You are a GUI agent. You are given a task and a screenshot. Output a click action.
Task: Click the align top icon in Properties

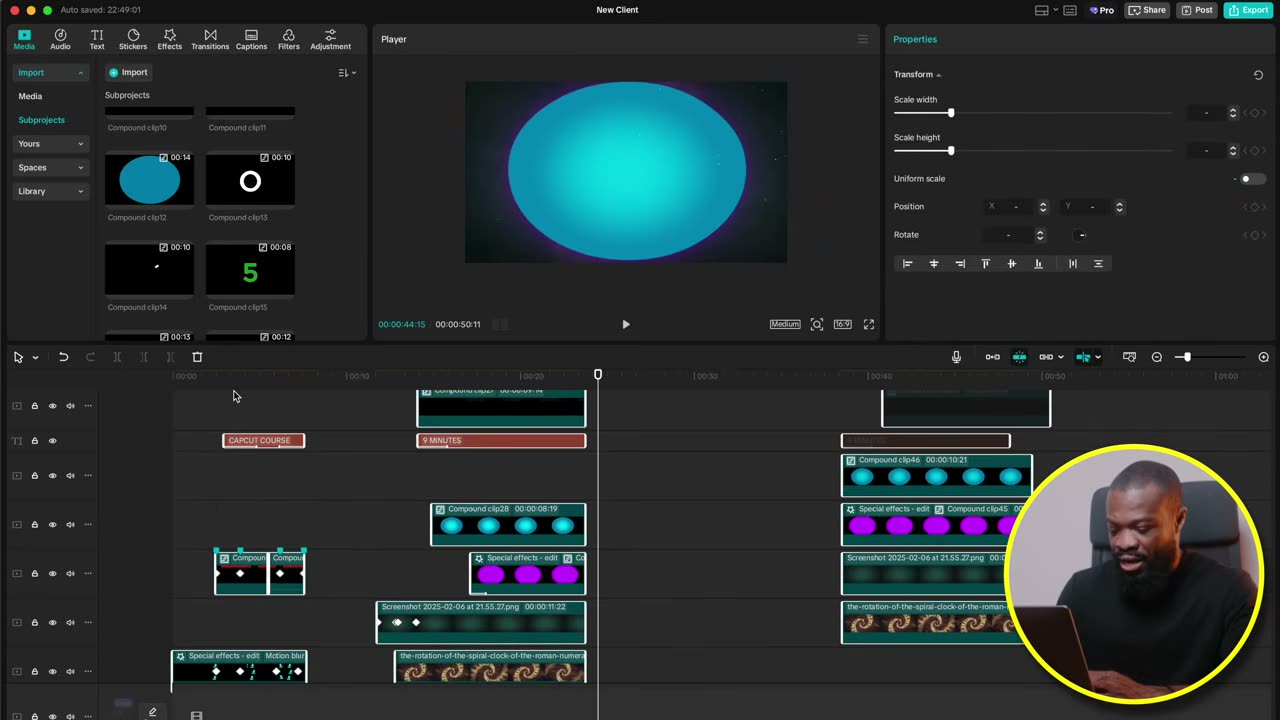(x=985, y=264)
